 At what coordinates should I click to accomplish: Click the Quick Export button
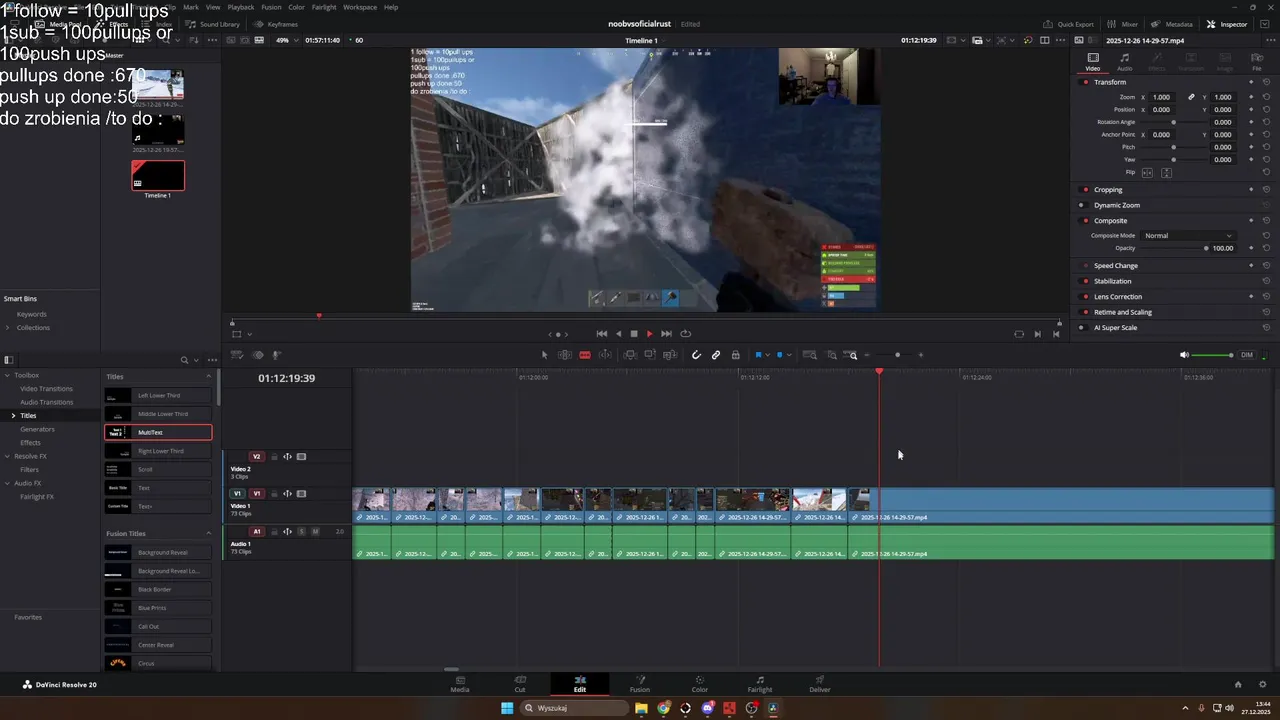click(x=1068, y=24)
